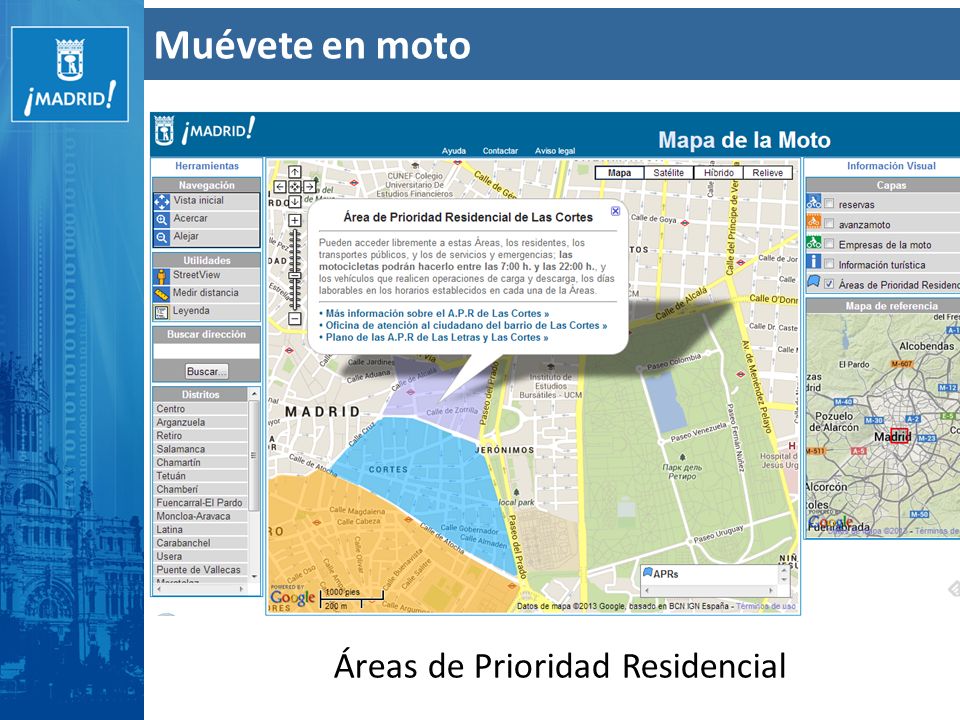Click the APRs legend icon

coord(647,572)
